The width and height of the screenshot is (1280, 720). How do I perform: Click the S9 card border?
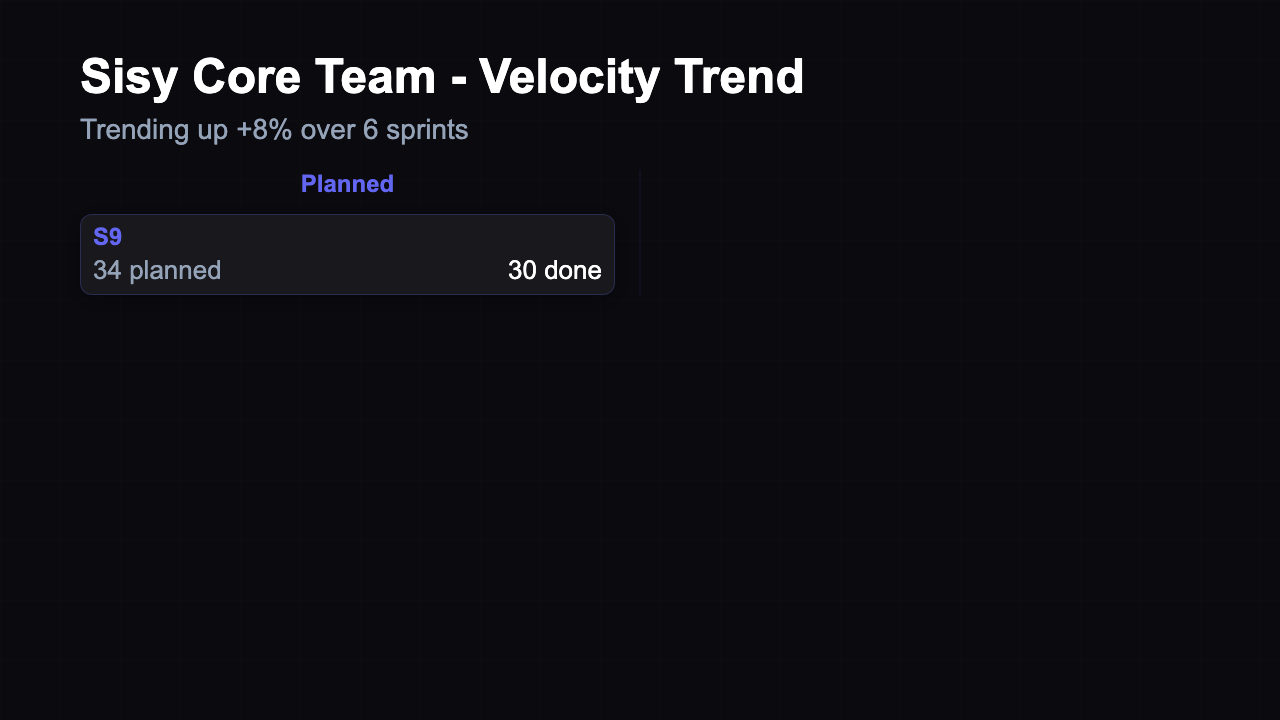[x=347, y=214]
